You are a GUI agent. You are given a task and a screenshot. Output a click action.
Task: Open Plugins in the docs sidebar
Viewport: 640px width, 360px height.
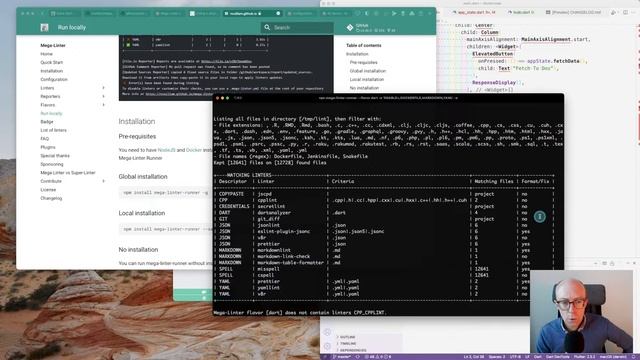[48, 147]
